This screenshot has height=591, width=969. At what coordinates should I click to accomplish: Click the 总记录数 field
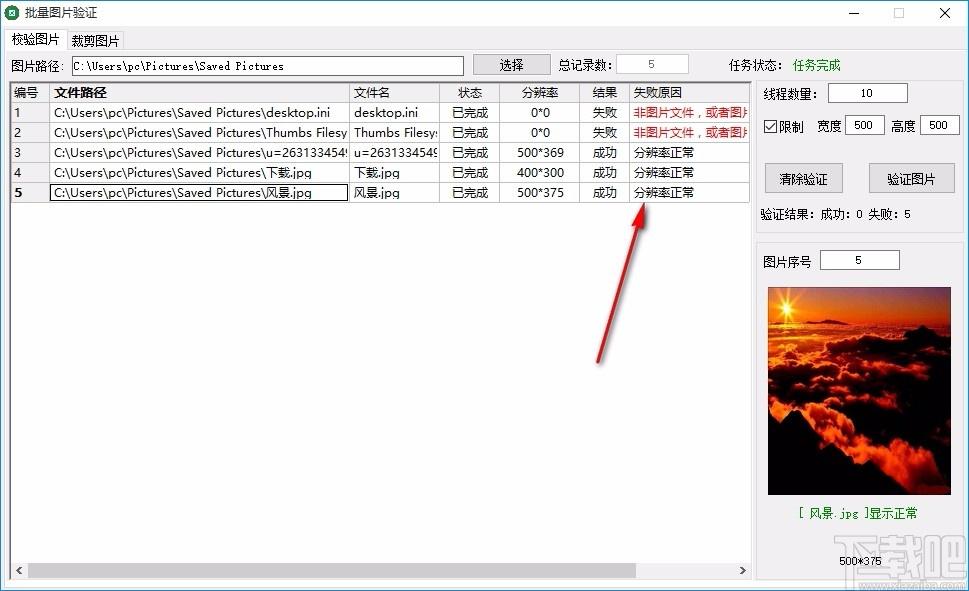pyautogui.click(x=652, y=64)
